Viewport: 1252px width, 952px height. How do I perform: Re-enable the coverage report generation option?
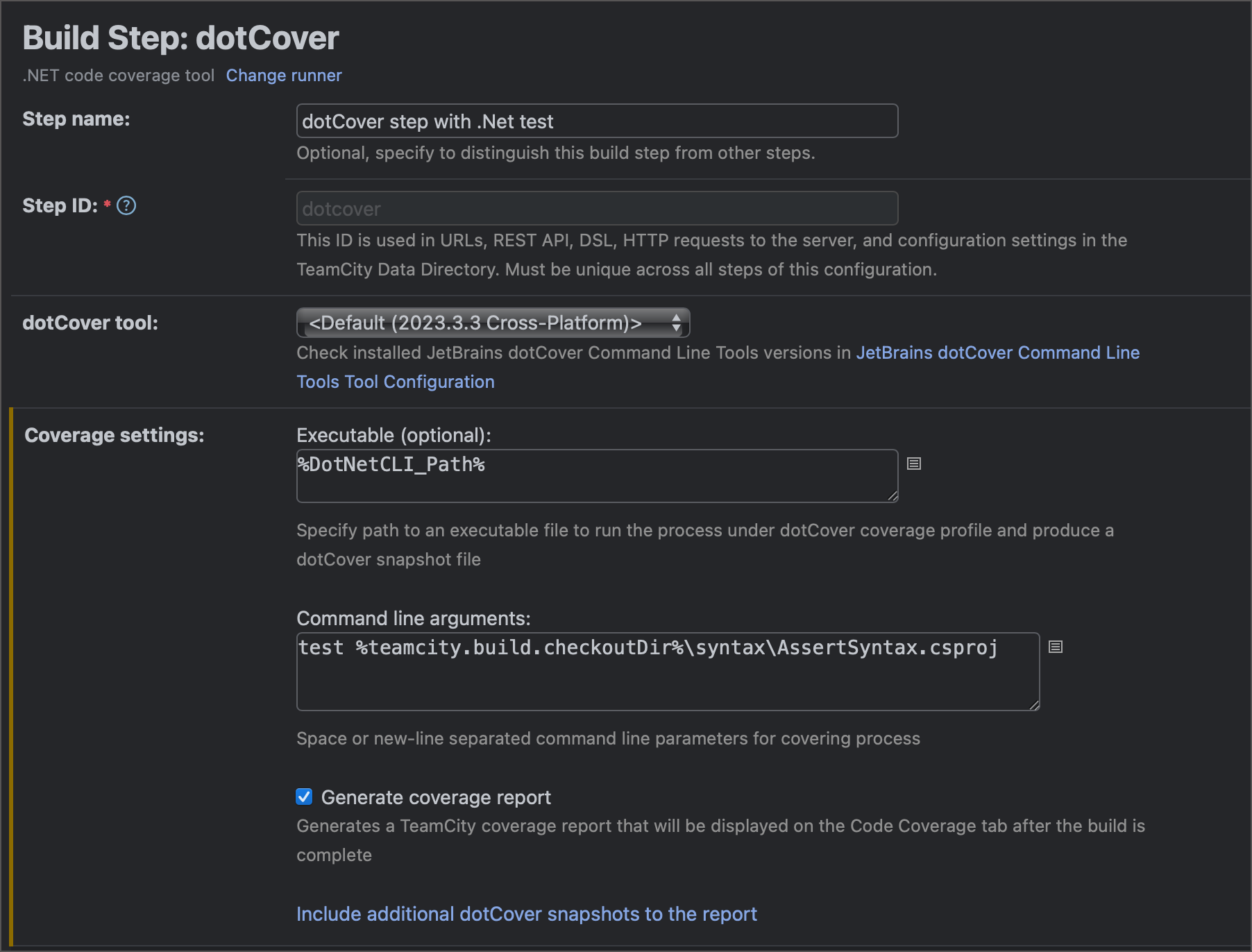304,797
